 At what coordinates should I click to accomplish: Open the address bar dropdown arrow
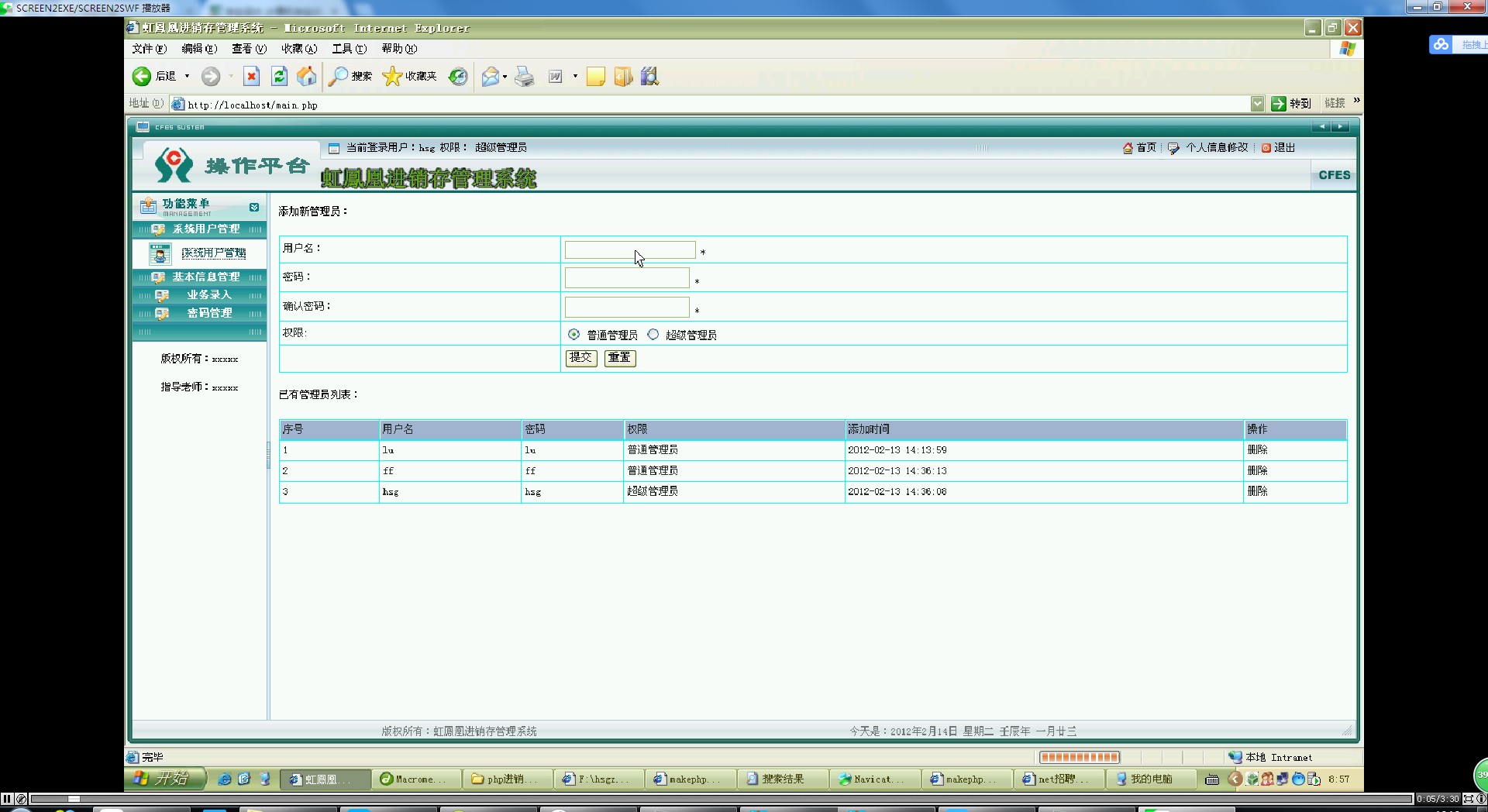[1257, 104]
